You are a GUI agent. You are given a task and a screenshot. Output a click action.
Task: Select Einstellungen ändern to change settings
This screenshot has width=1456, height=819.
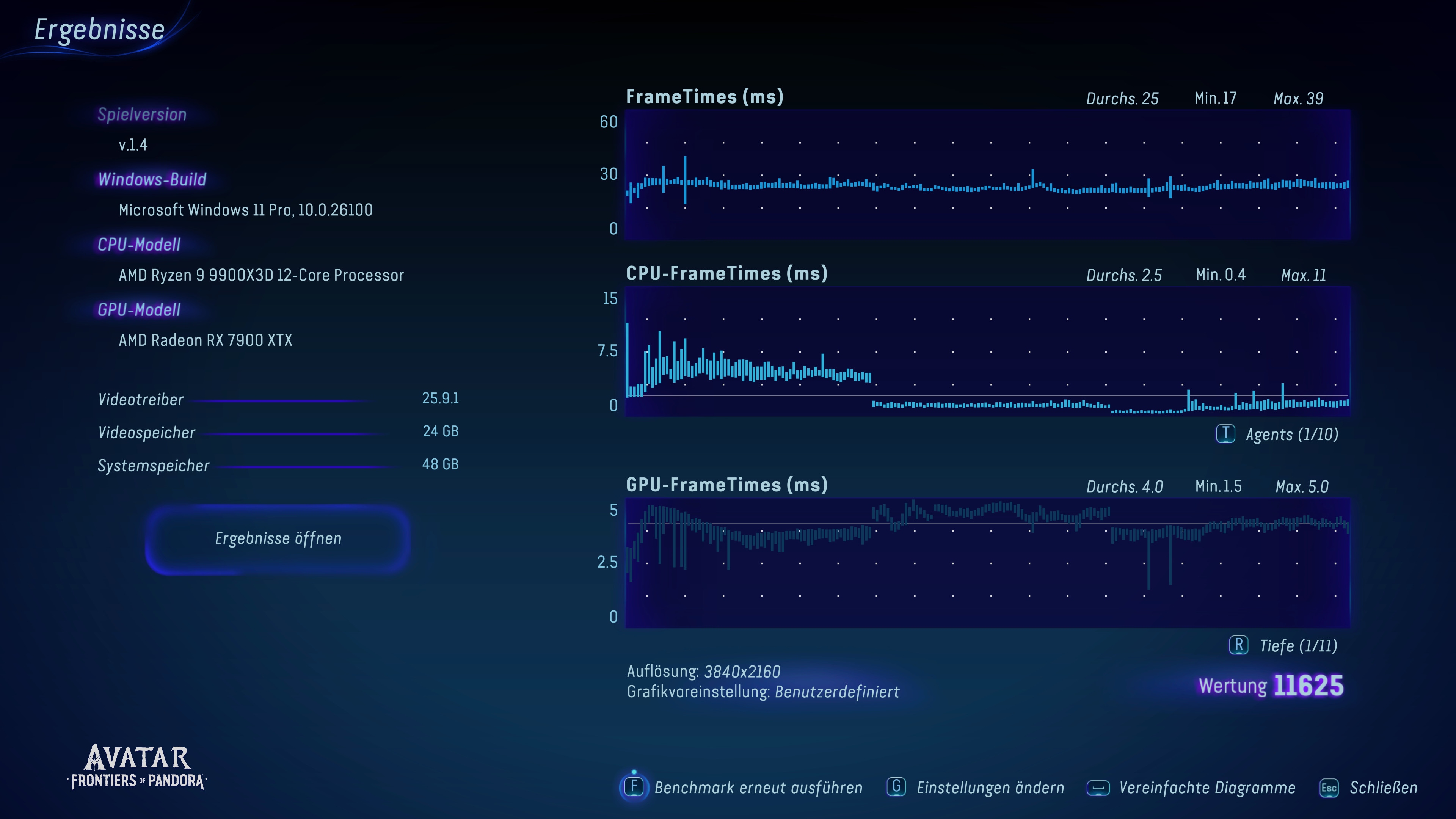coord(990,788)
